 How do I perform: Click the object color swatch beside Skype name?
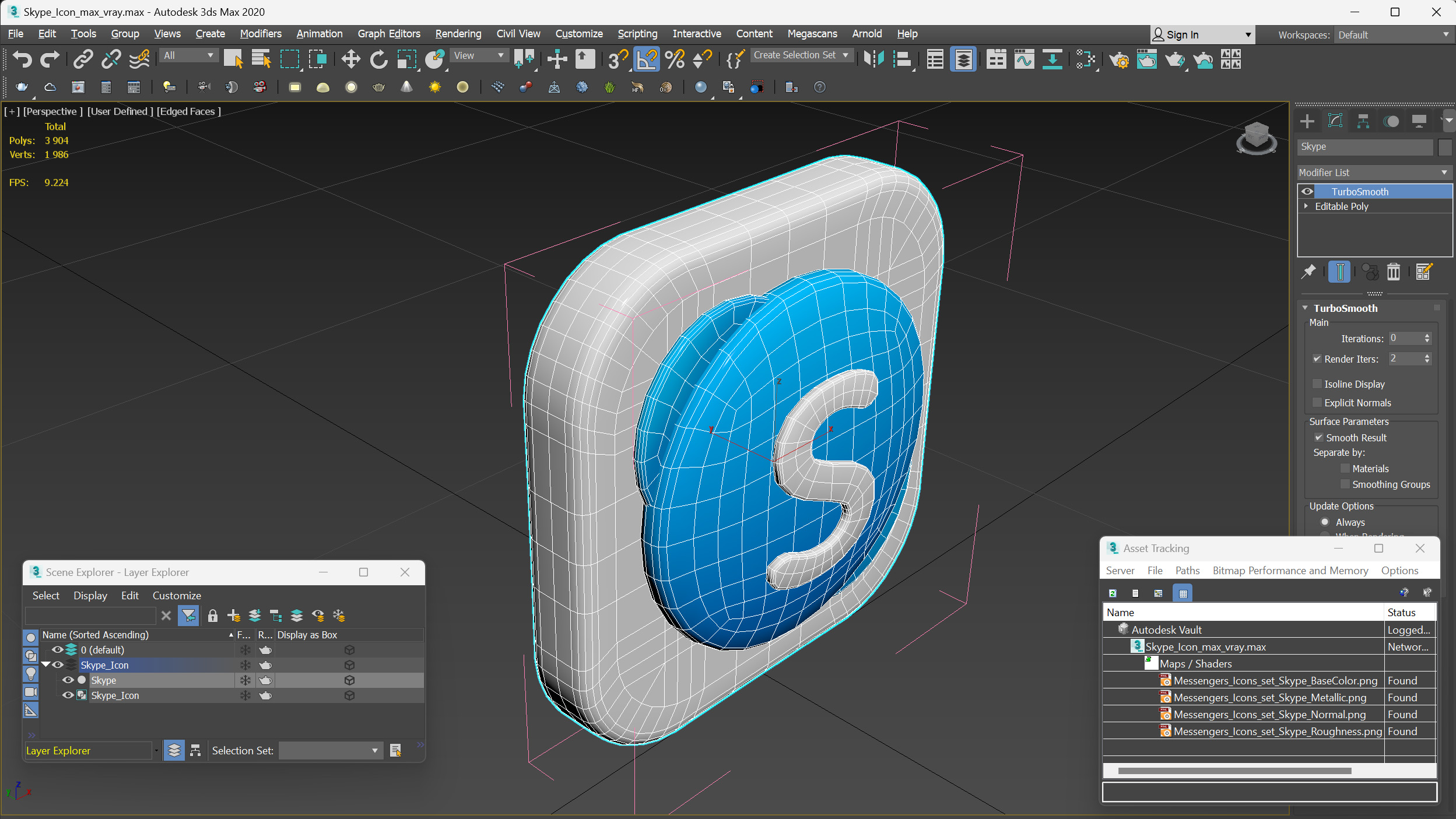pos(1445,147)
